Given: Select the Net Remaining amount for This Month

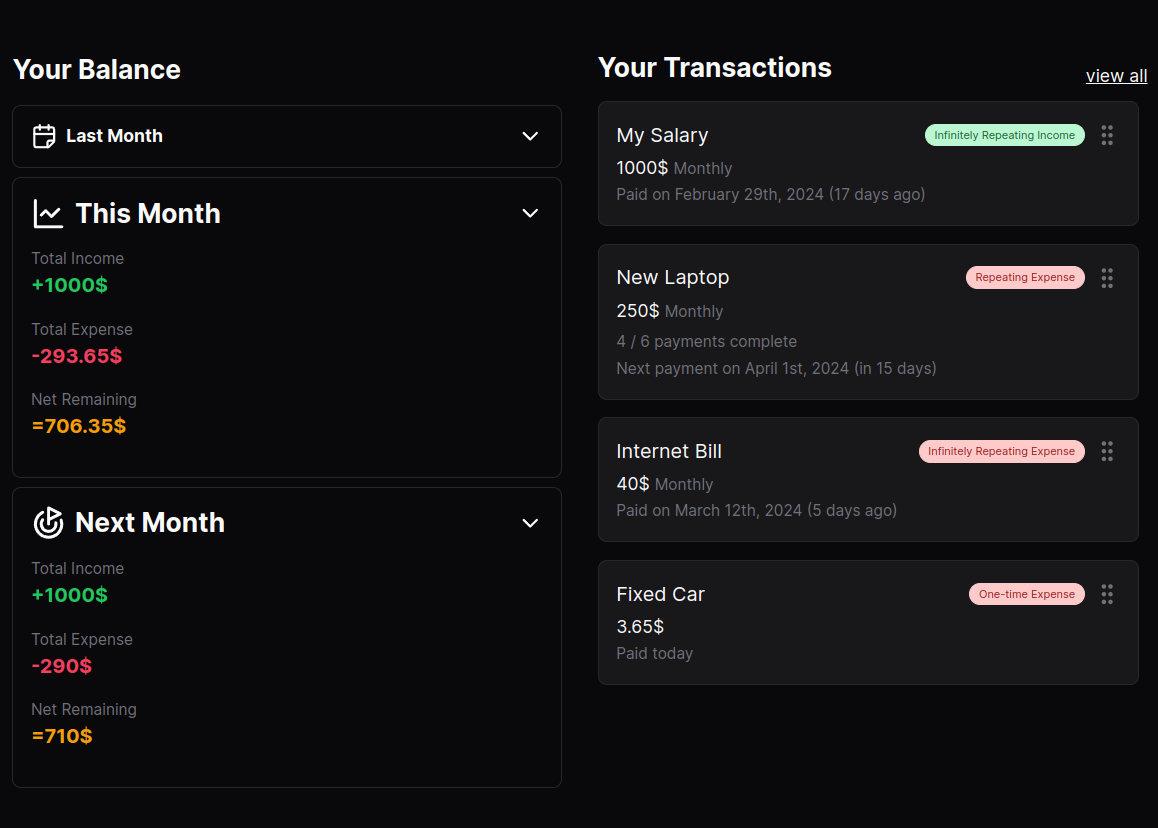Looking at the screenshot, I should tap(79, 425).
